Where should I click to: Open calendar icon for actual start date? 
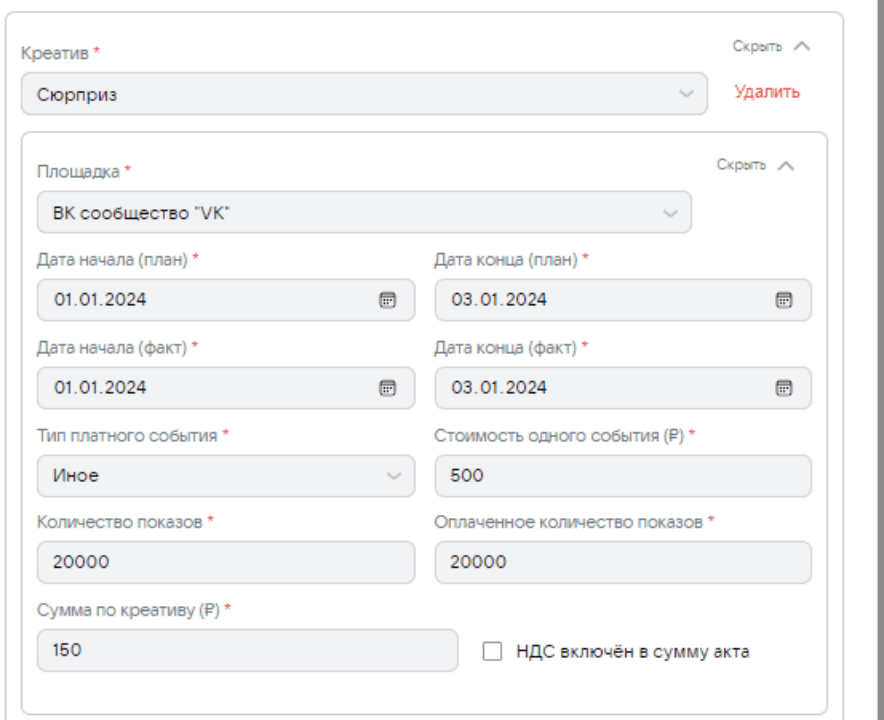tap(387, 388)
